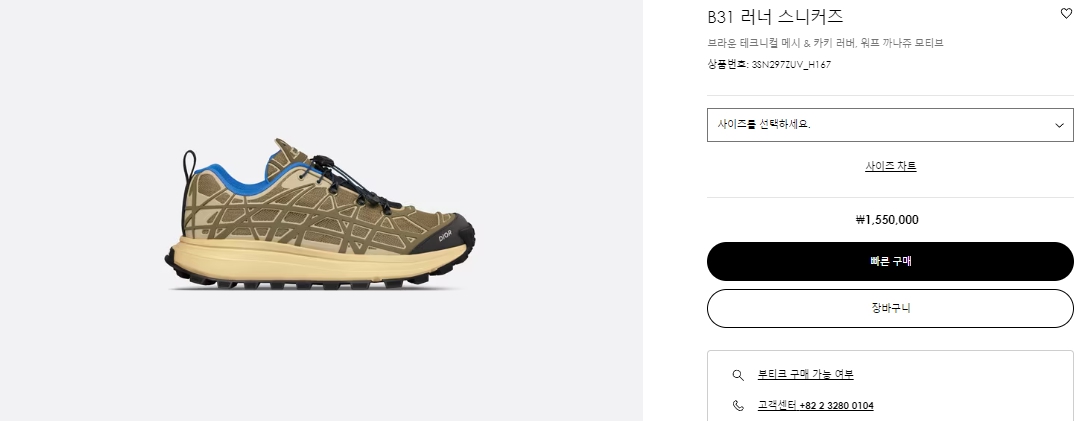1074x421 pixels.
Task: Click the phone icon beside 고객센터
Action: [x=738, y=405]
